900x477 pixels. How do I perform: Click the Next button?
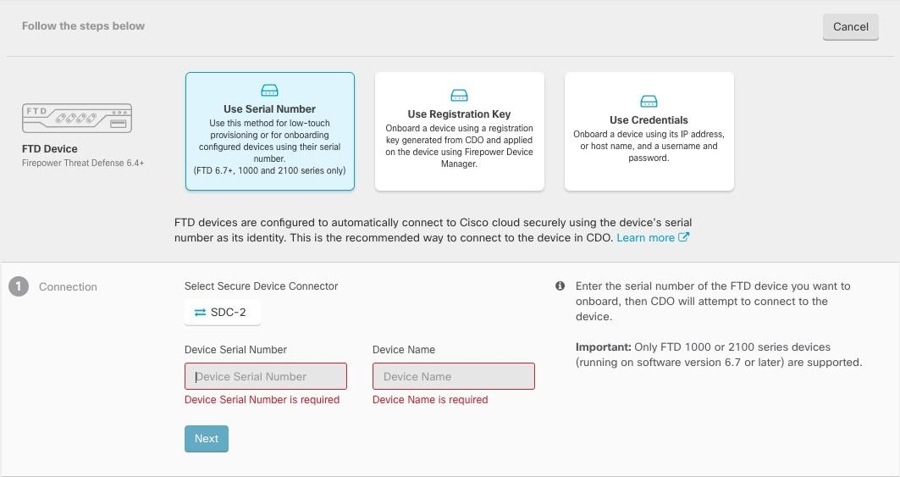tap(206, 439)
